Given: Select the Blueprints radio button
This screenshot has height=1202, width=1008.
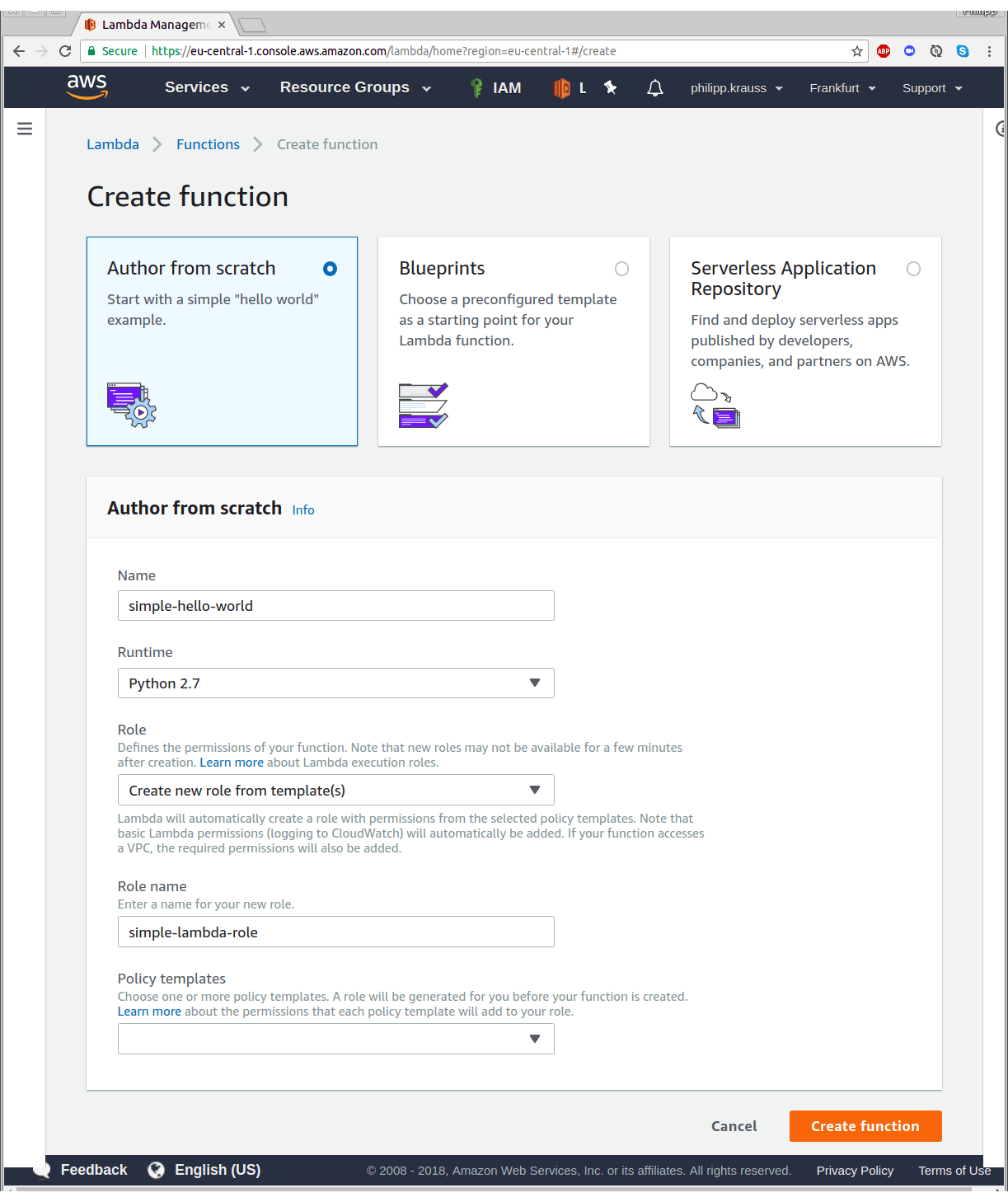Looking at the screenshot, I should click(621, 269).
